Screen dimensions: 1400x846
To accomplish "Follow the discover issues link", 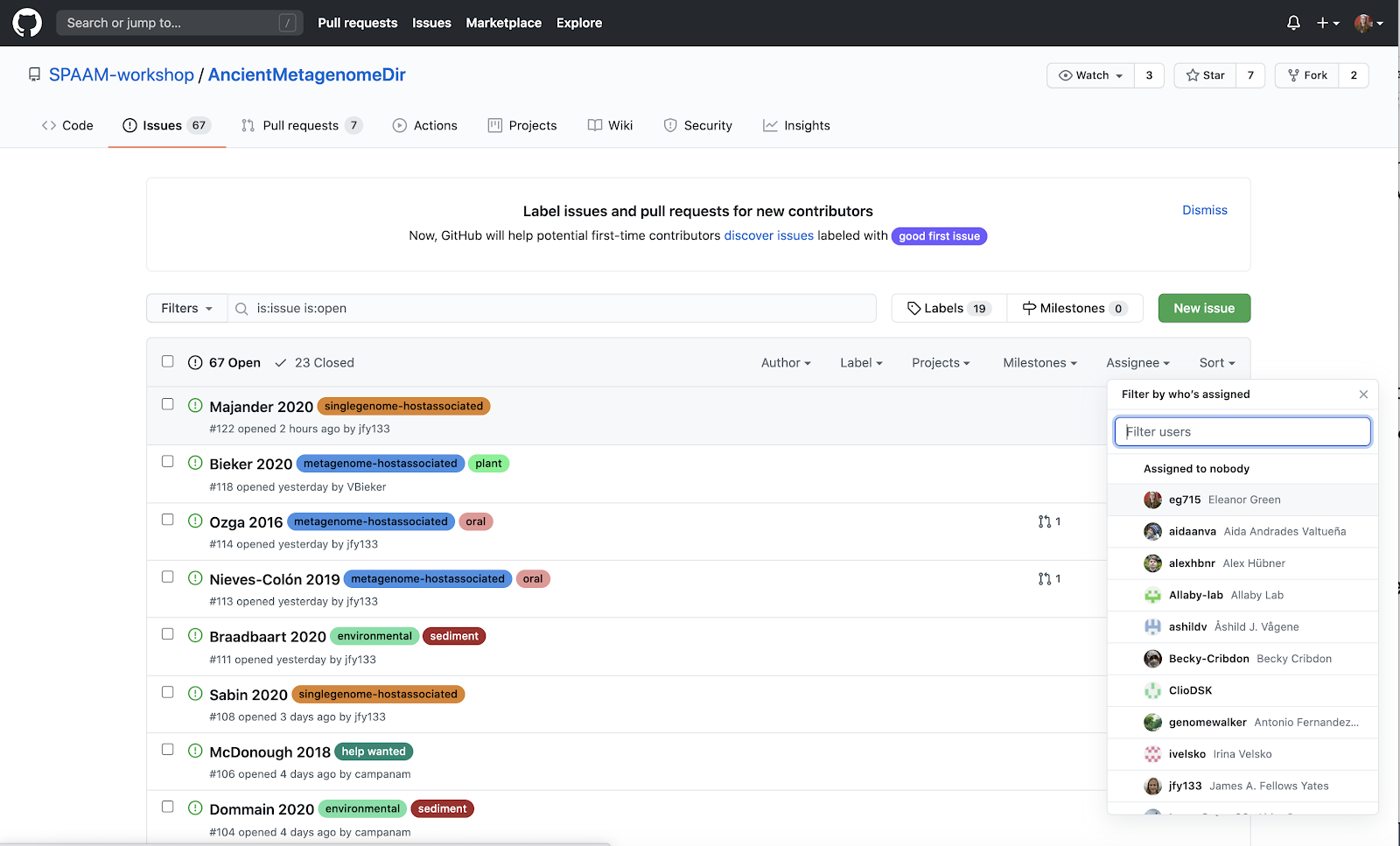I will pyautogui.click(x=769, y=236).
